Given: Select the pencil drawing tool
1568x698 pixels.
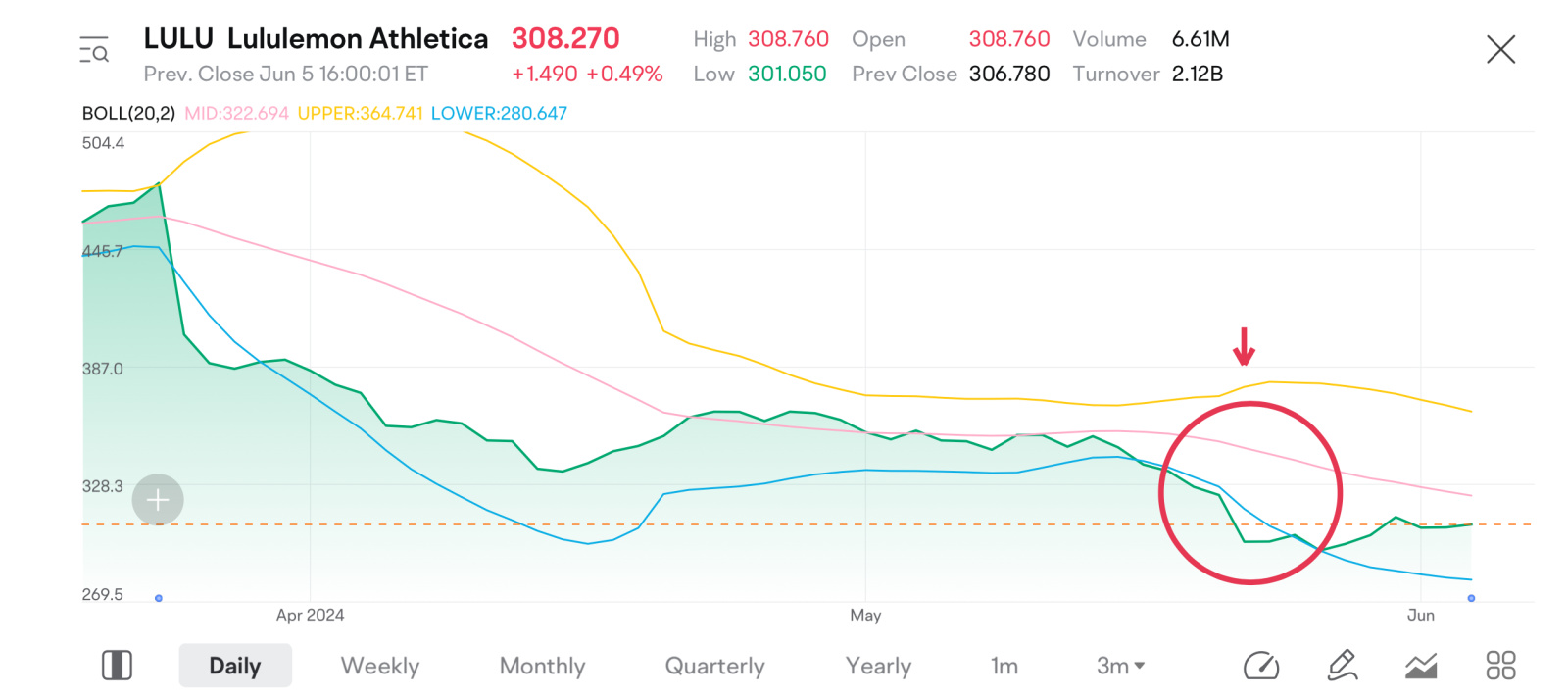Looking at the screenshot, I should [1342, 665].
